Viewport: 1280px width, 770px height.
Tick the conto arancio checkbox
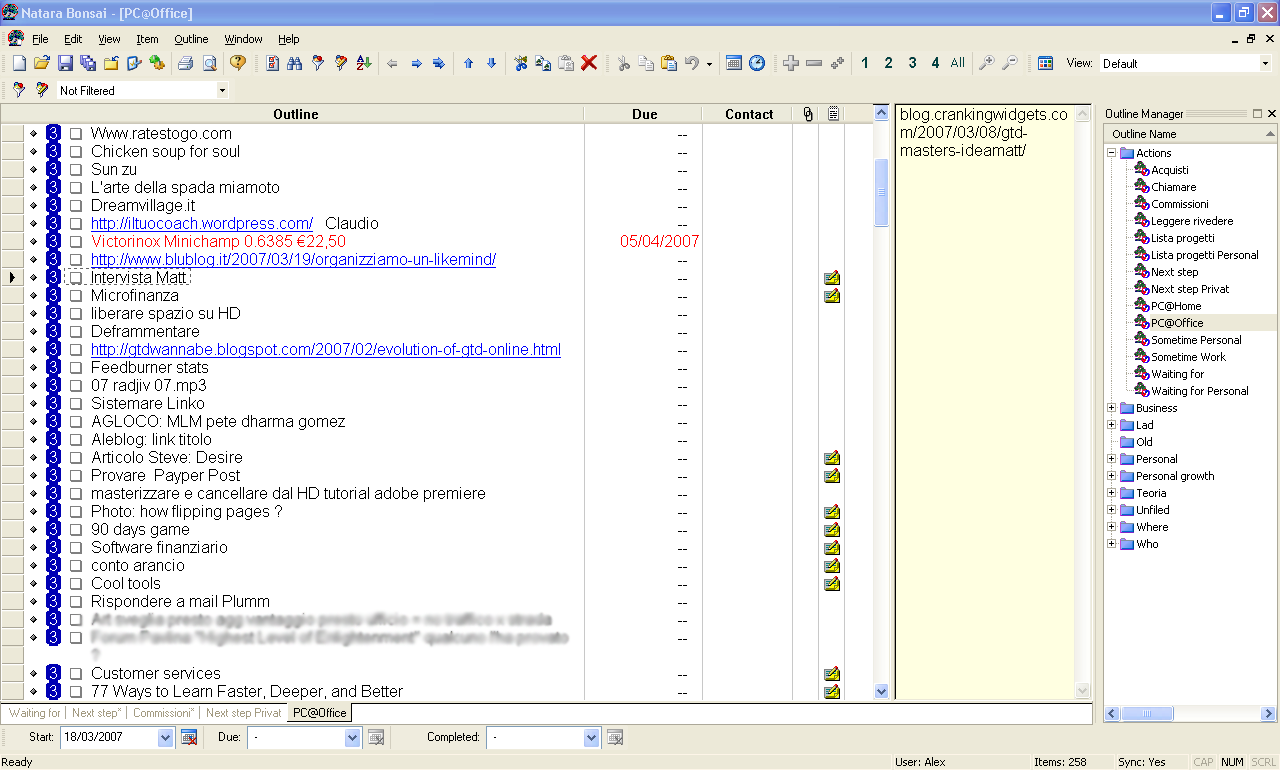coord(76,566)
